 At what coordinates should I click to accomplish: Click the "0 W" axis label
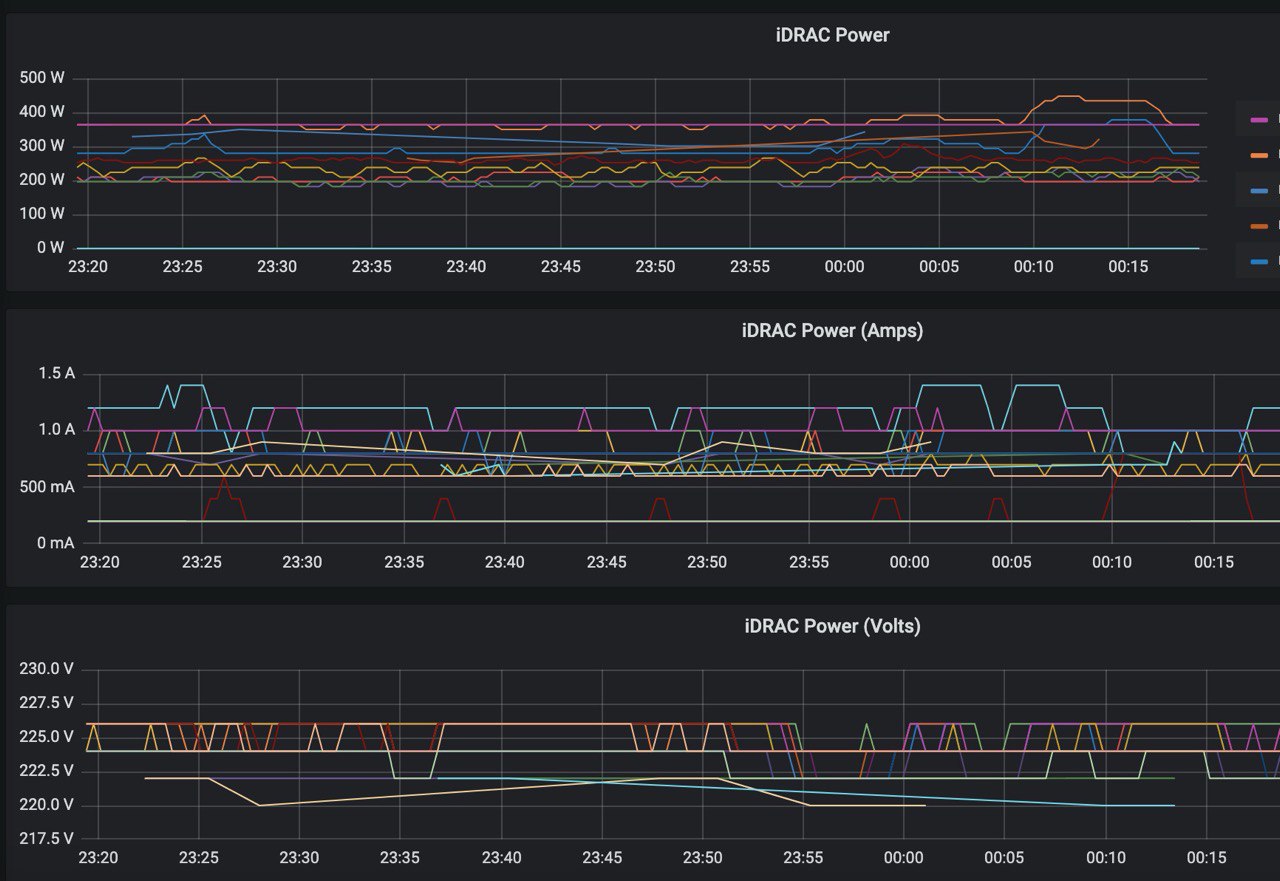[50, 248]
